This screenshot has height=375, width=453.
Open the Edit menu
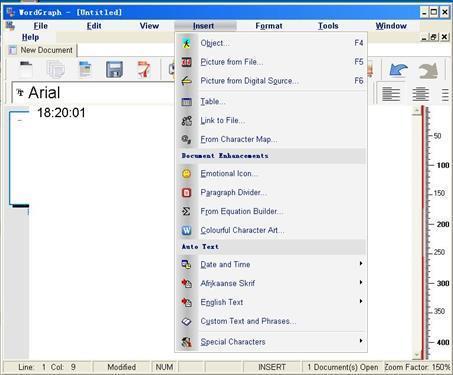pos(94,26)
